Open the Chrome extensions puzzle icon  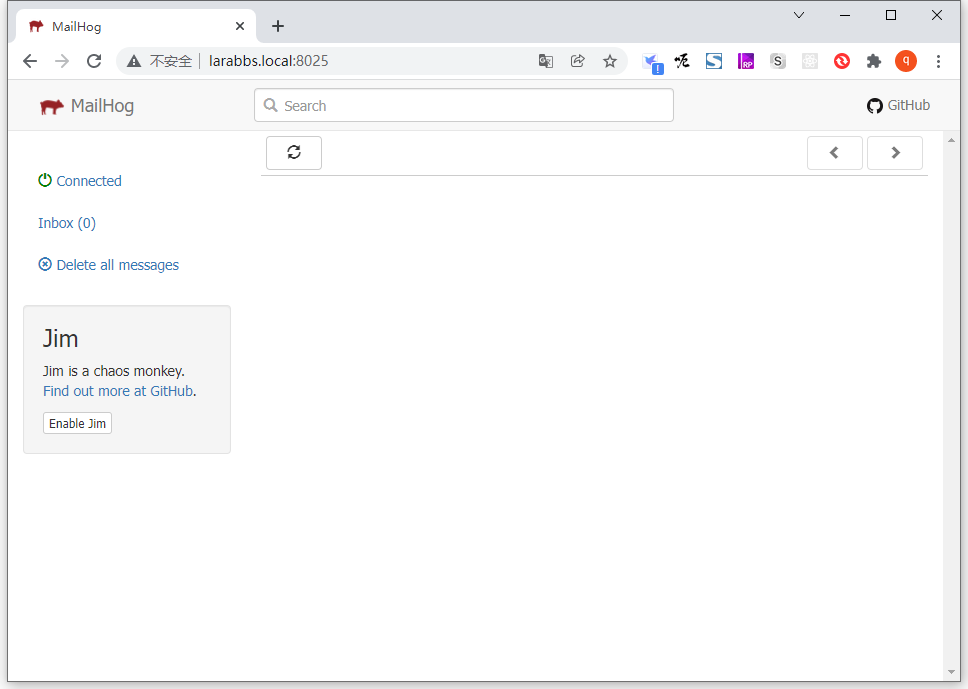[x=874, y=61]
